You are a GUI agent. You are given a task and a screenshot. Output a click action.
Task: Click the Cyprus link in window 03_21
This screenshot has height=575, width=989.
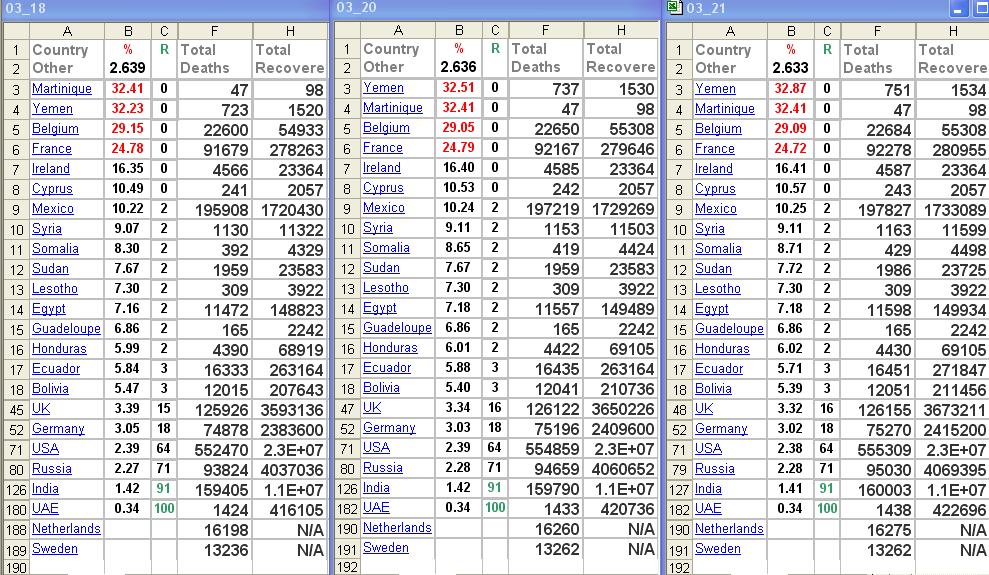pos(715,189)
